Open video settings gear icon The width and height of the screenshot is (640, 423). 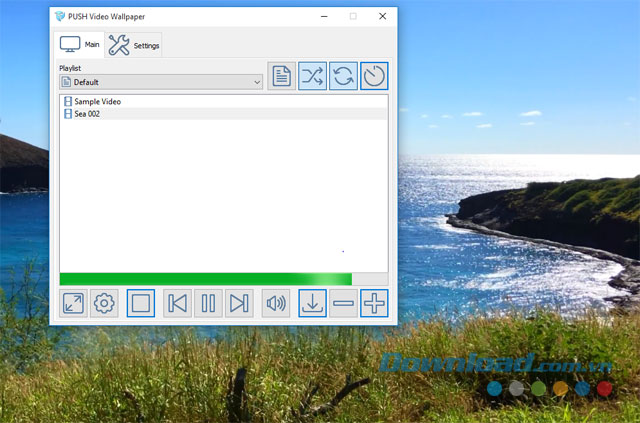[104, 303]
